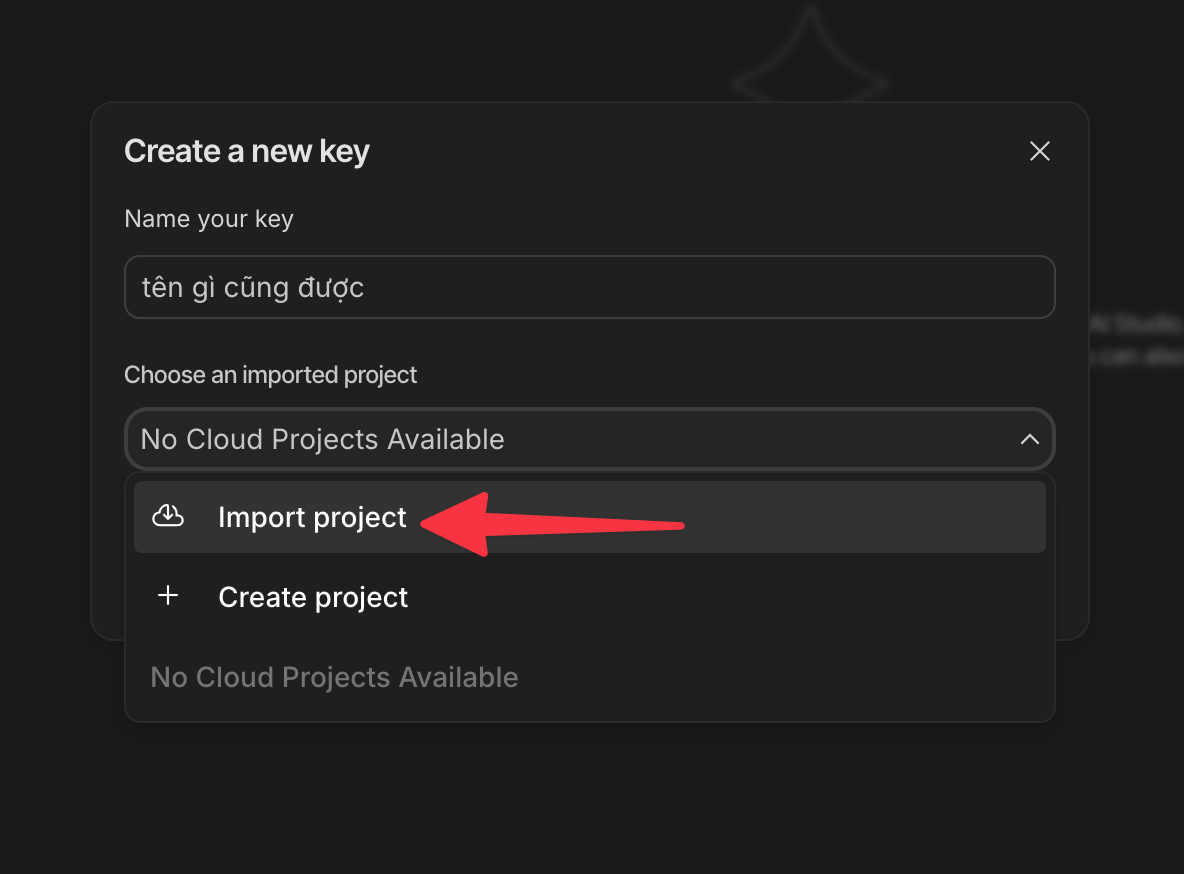Click the plus icon beside Create project

(168, 596)
